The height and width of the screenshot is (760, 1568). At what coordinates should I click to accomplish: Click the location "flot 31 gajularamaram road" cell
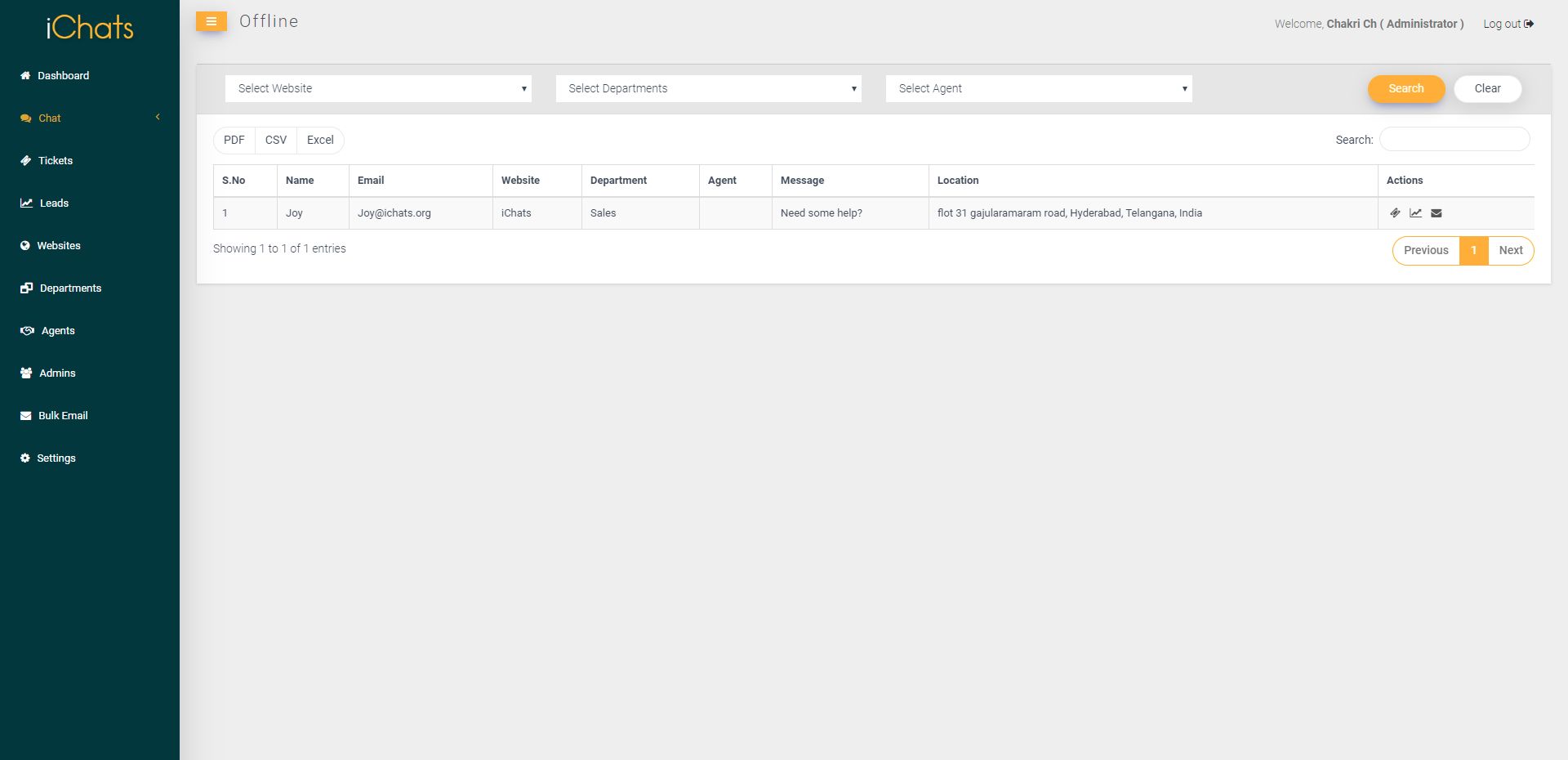1153,213
